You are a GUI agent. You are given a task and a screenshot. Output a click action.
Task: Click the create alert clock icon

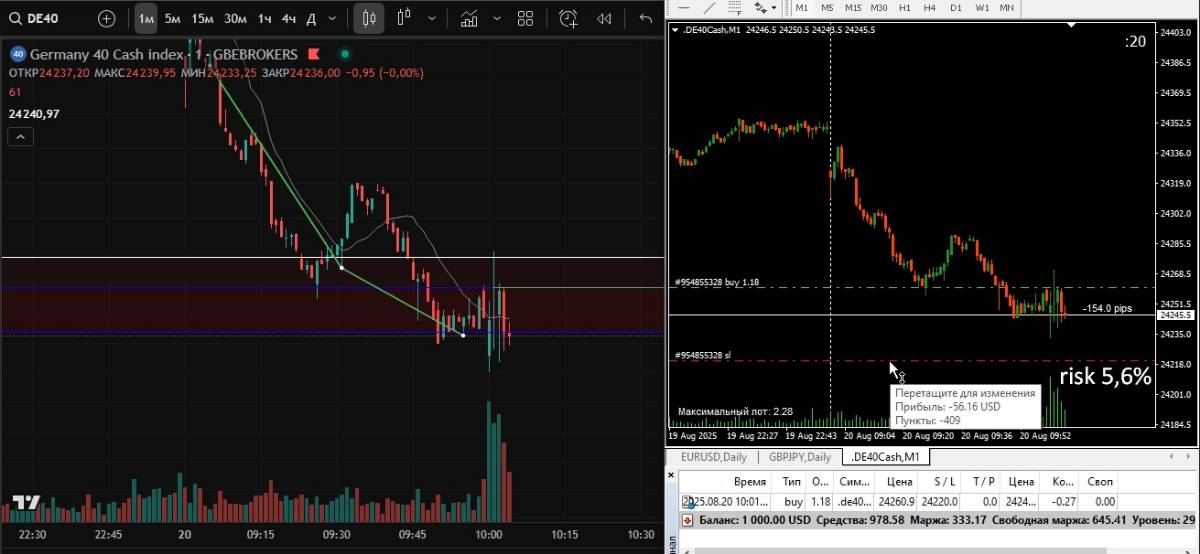[x=568, y=18]
